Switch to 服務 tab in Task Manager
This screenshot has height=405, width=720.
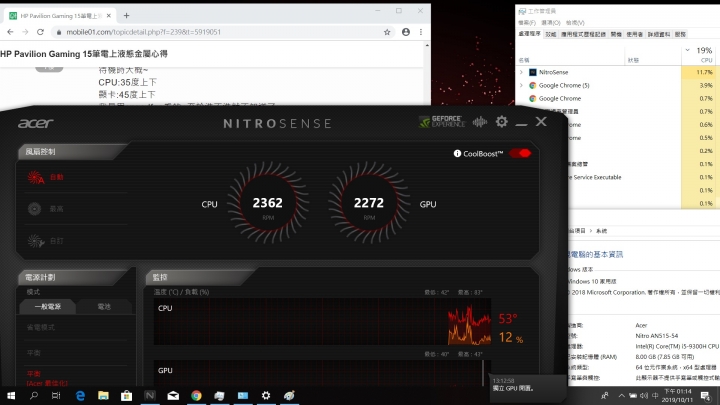(x=680, y=34)
